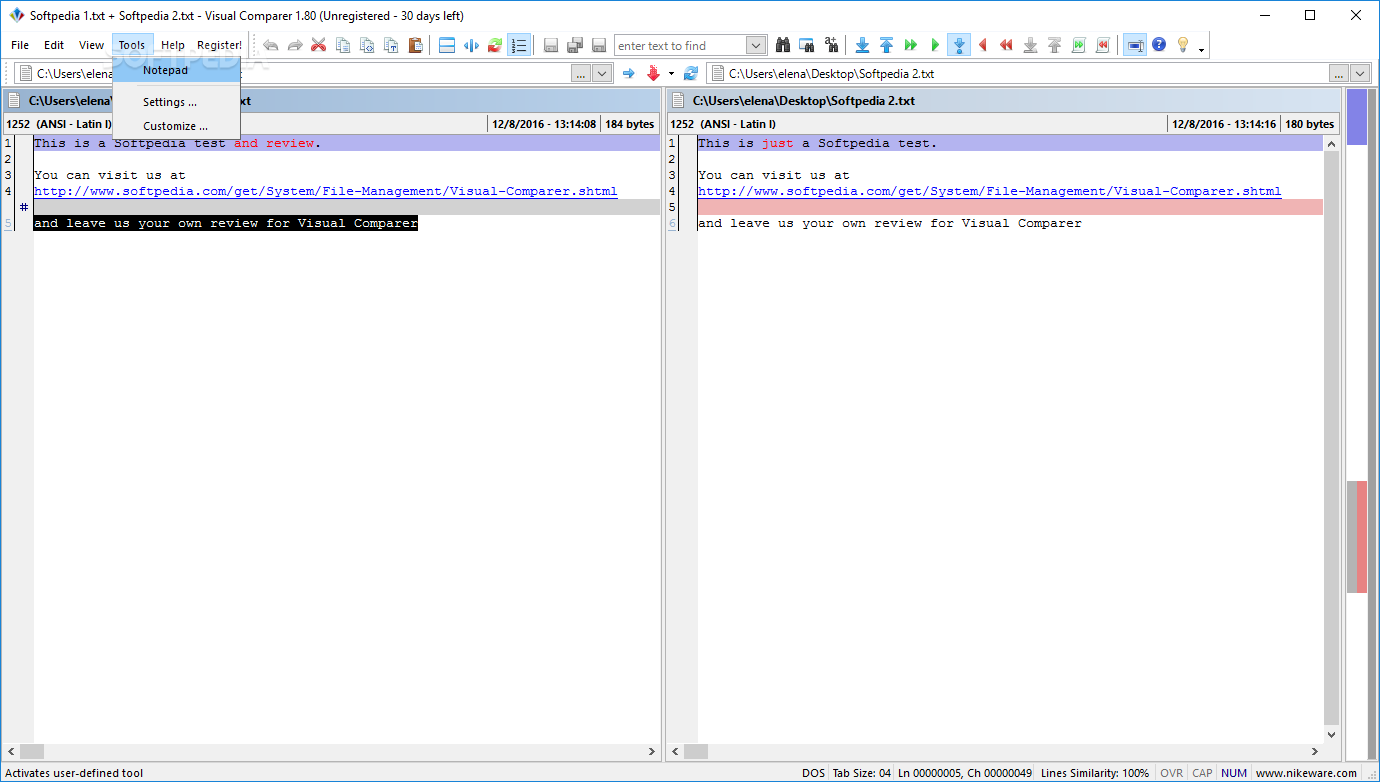Choose Settings ... from the Tools menu
This screenshot has height=782, width=1380.
point(176,102)
